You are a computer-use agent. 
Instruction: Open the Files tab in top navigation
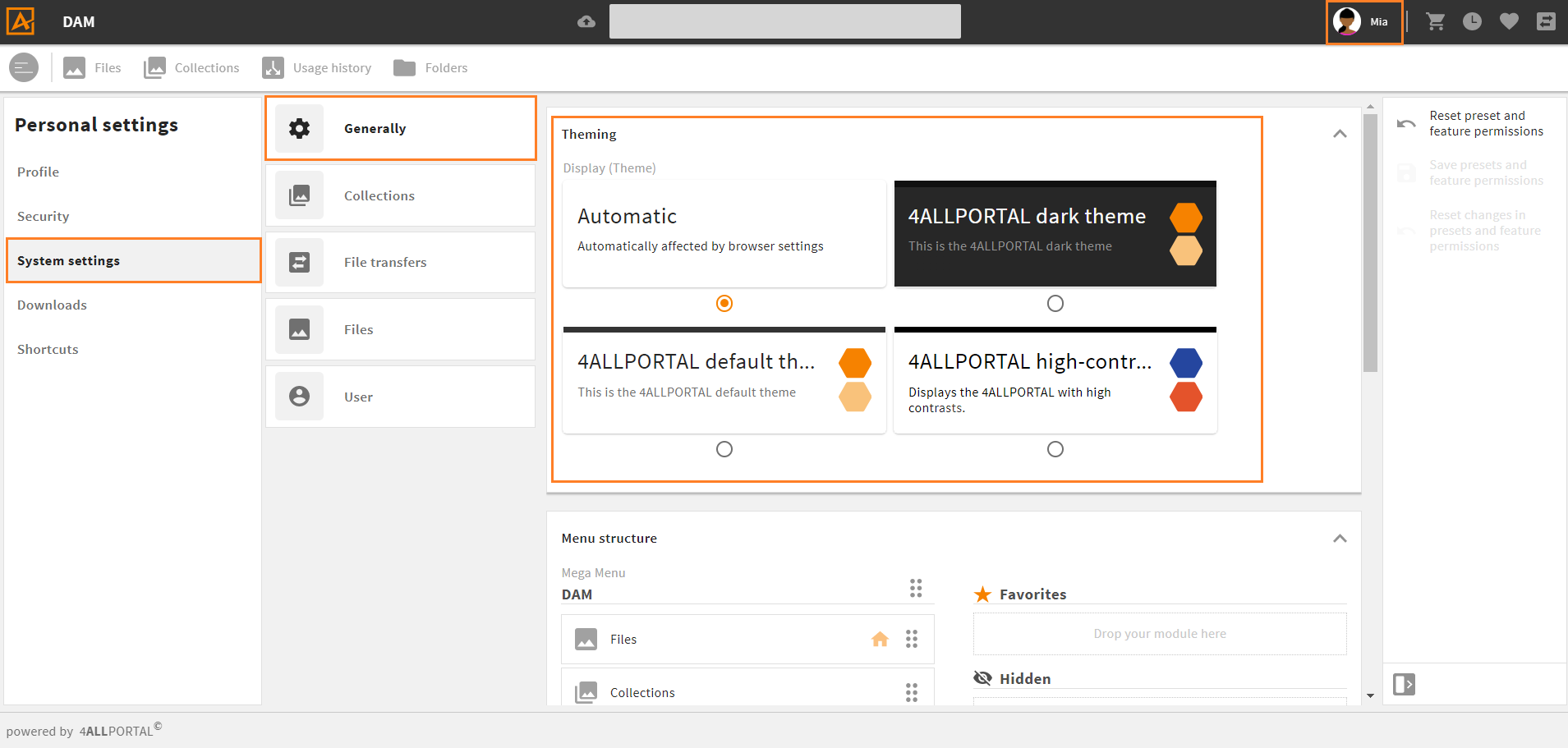tap(93, 67)
